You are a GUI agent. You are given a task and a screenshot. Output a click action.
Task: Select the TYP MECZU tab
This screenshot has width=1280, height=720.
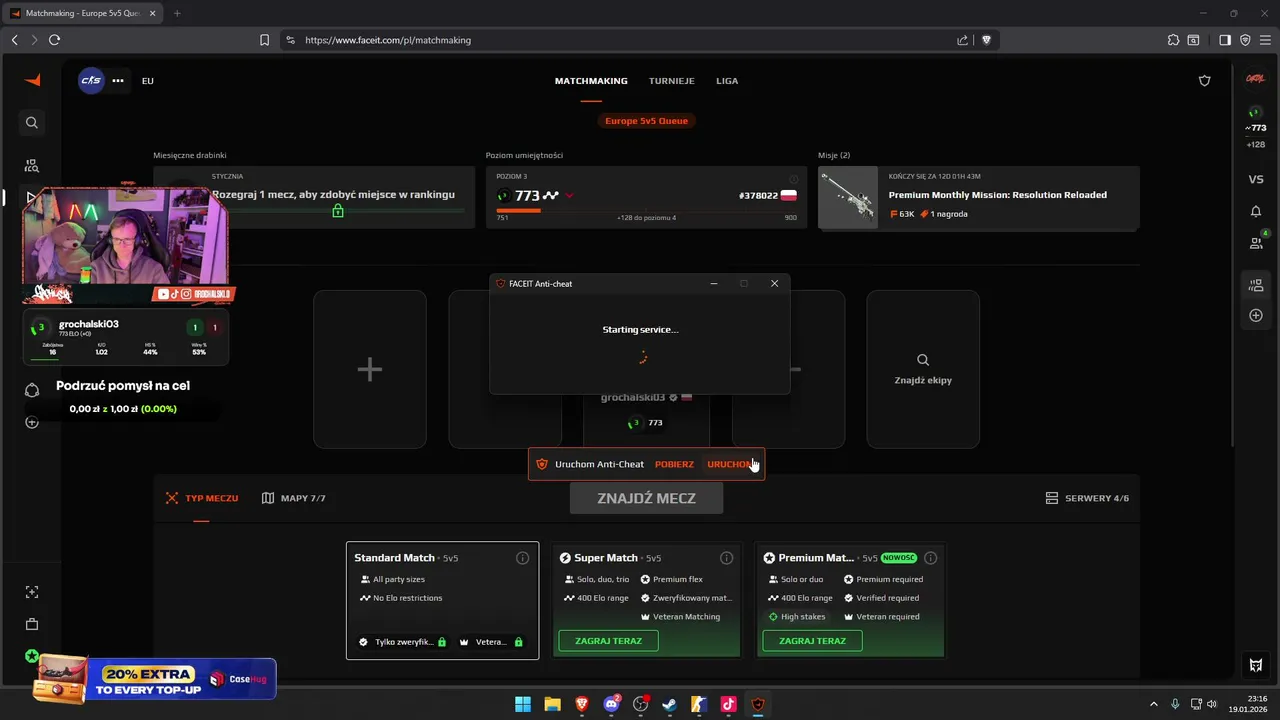pyautogui.click(x=202, y=498)
